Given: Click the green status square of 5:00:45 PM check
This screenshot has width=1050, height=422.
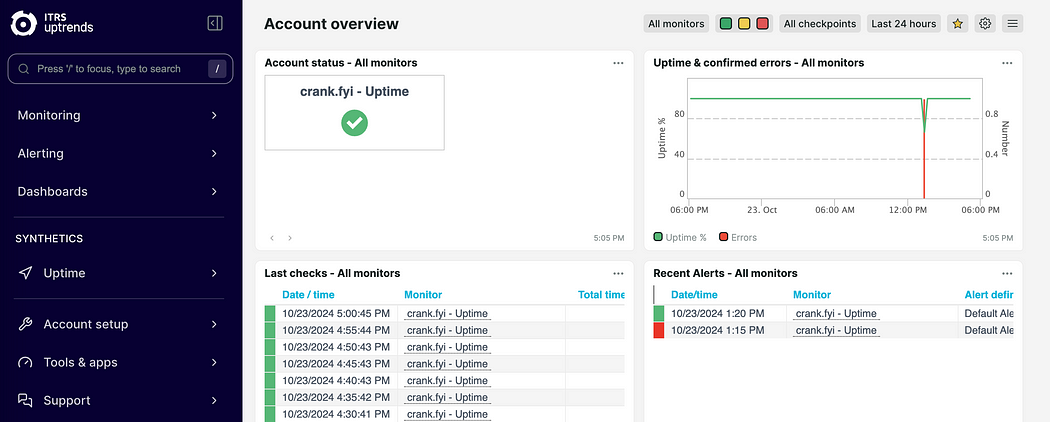Looking at the screenshot, I should [x=270, y=313].
